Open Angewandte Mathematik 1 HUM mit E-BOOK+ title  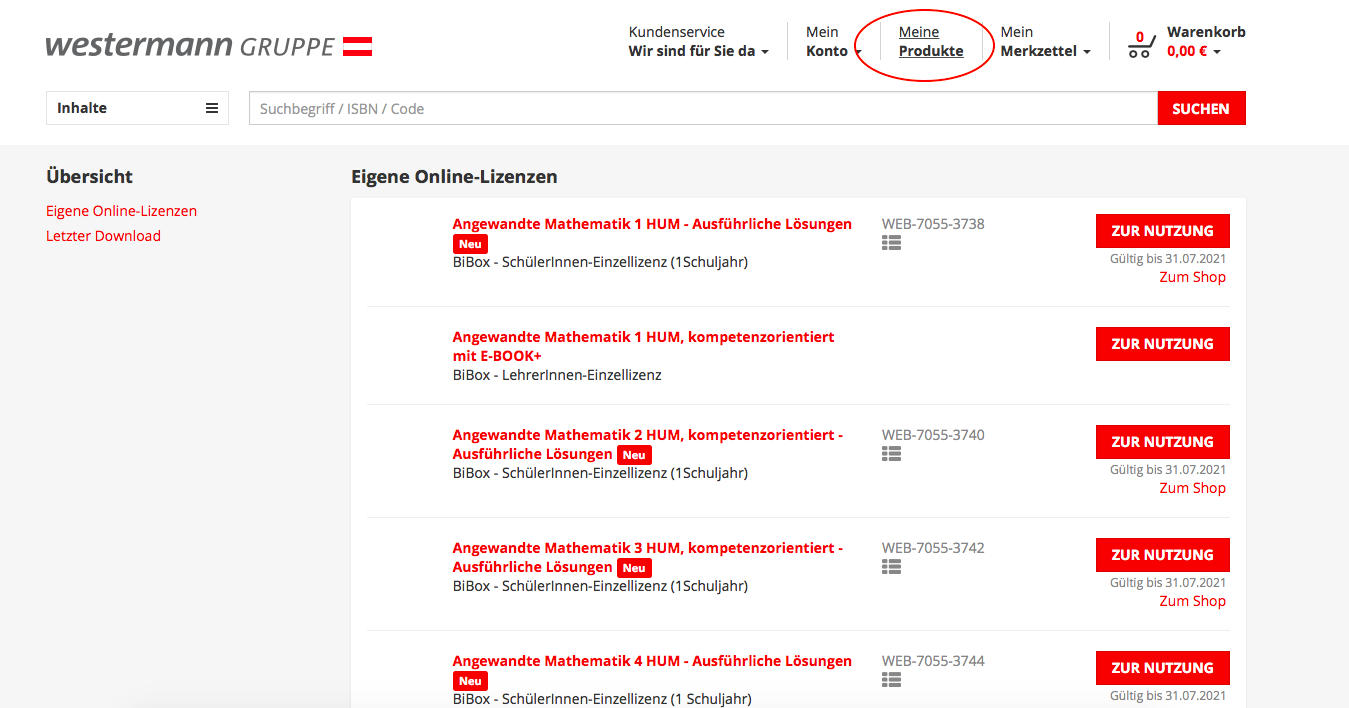click(643, 346)
